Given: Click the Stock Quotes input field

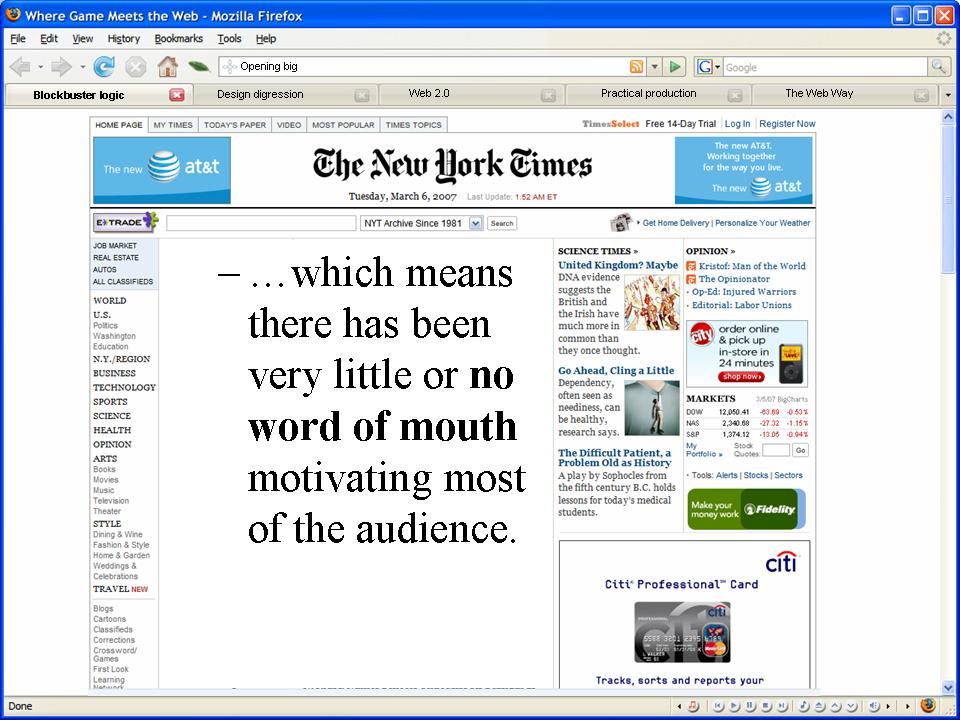Looking at the screenshot, I should tap(776, 451).
